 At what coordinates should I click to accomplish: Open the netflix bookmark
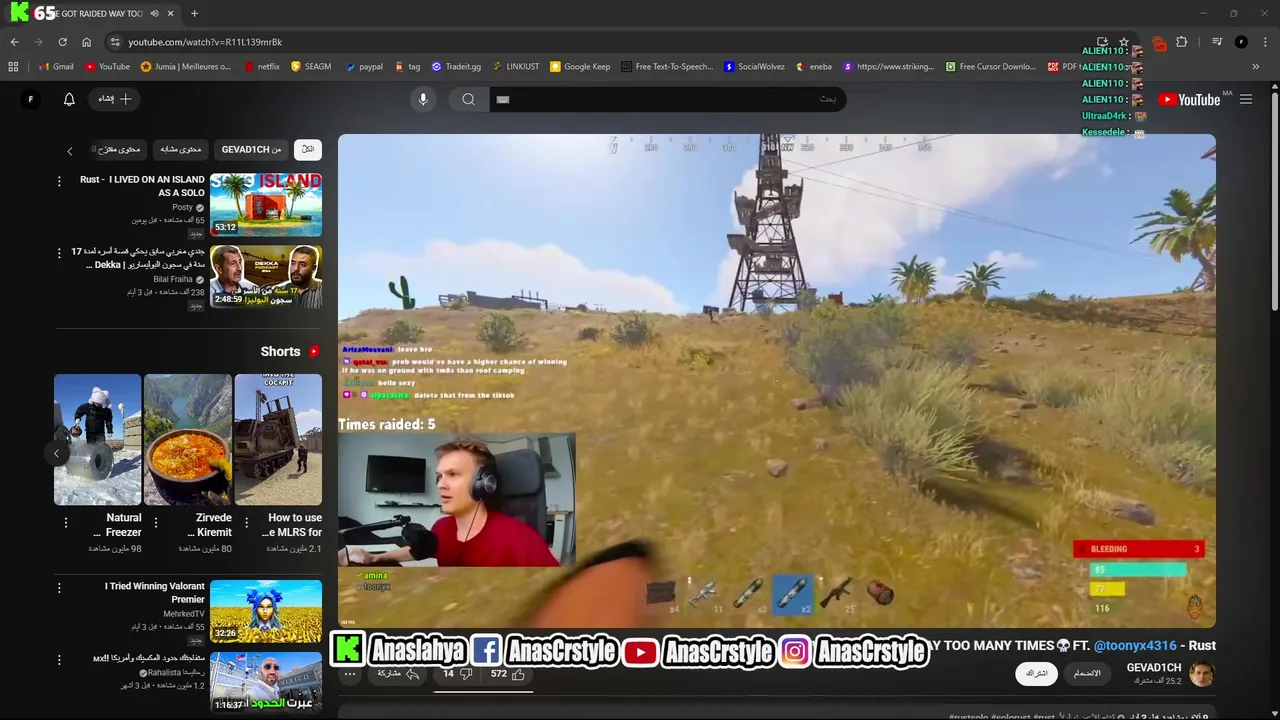point(261,67)
